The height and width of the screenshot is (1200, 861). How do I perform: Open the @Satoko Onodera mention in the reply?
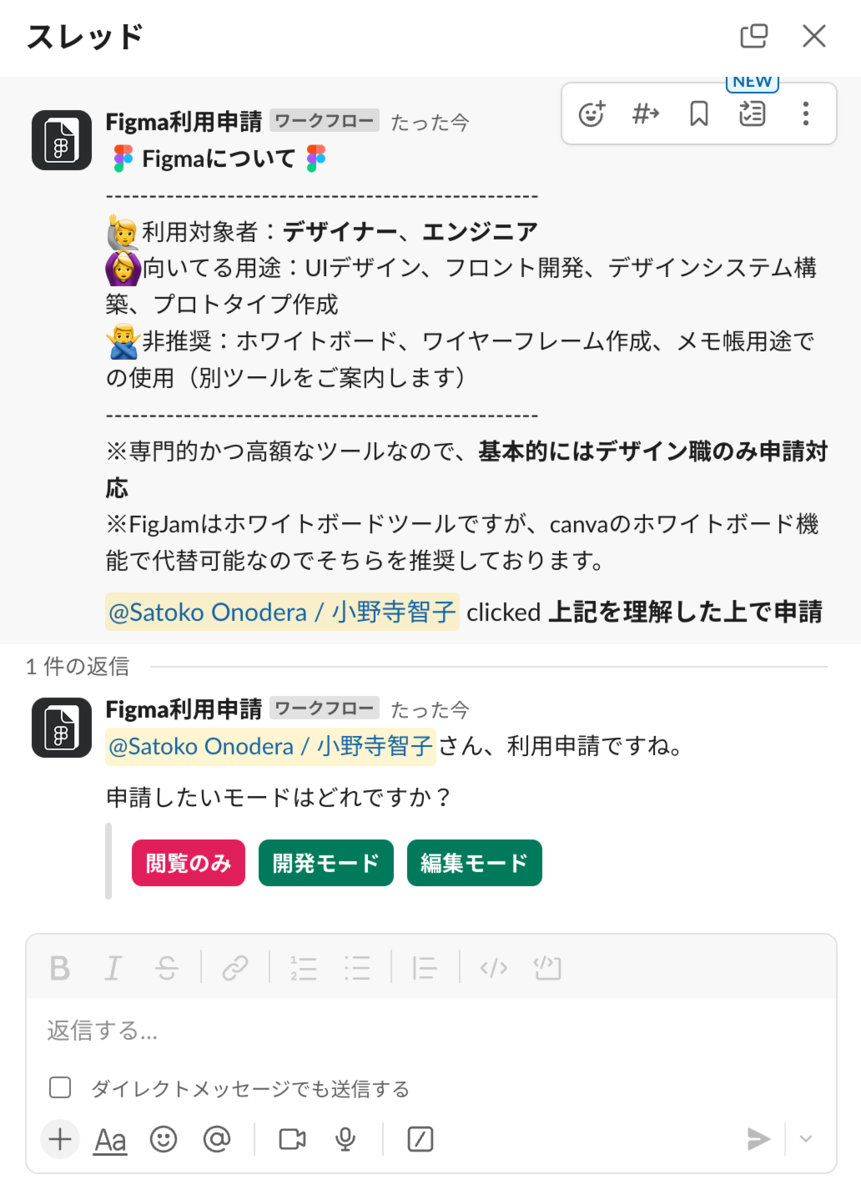click(270, 746)
